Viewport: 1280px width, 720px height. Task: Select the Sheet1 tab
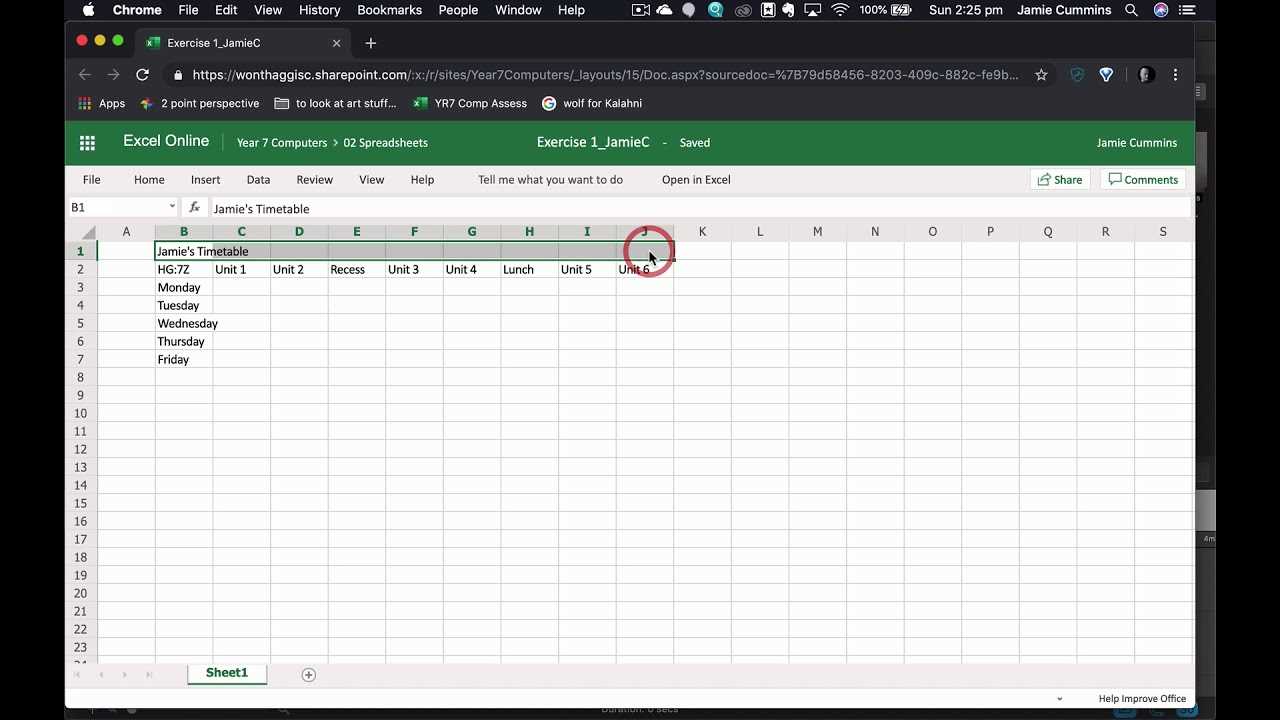(x=227, y=673)
